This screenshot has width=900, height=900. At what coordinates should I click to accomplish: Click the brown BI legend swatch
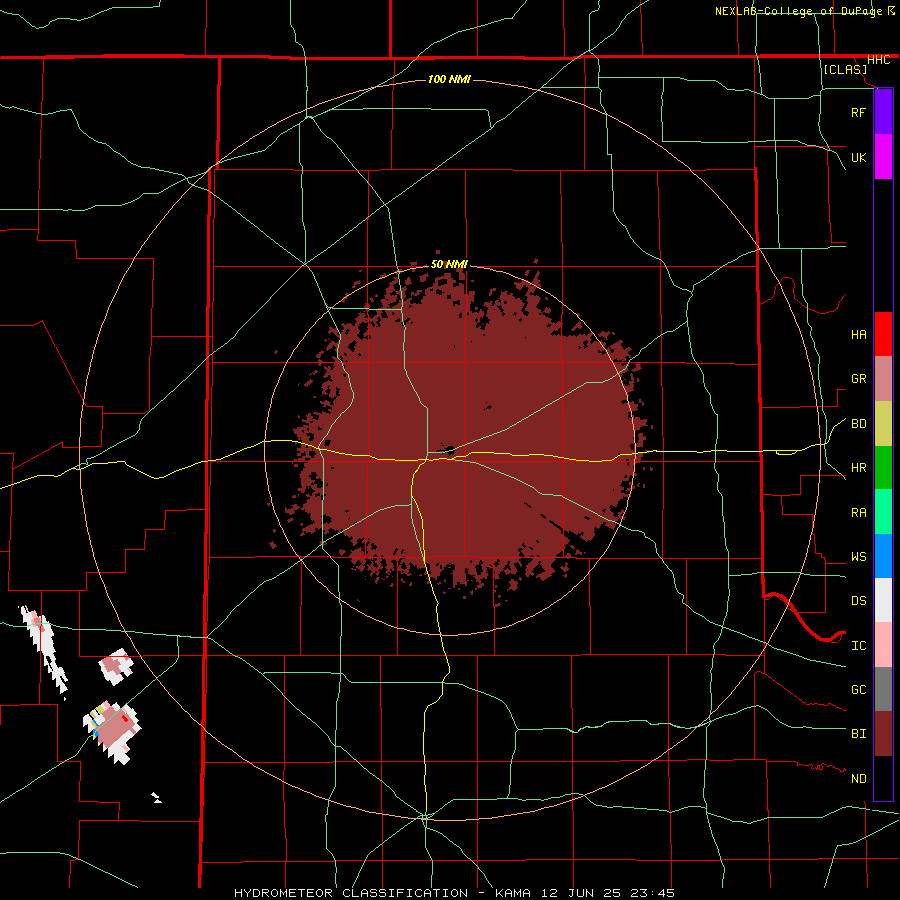(883, 734)
